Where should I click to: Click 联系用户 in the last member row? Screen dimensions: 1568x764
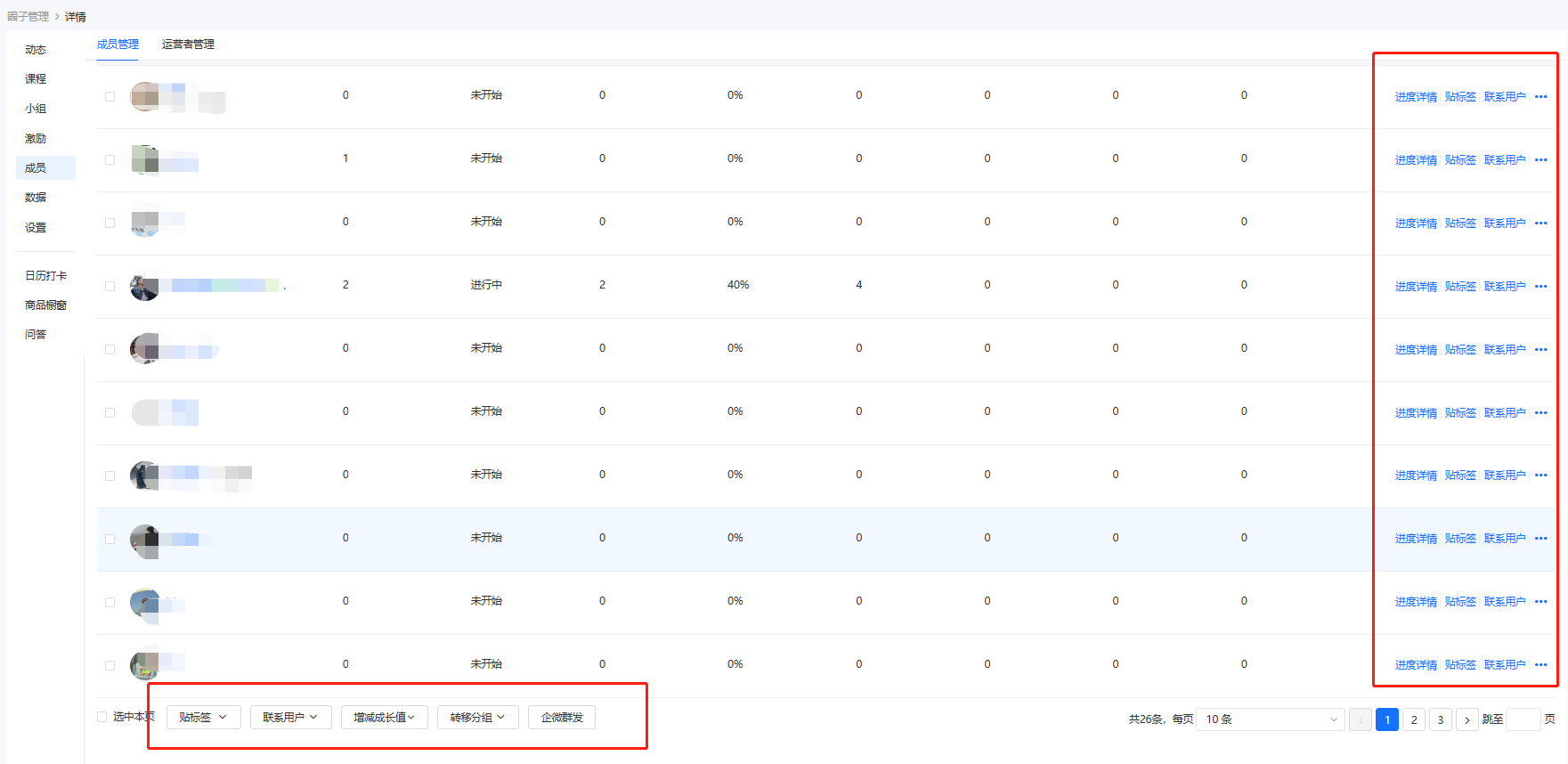1505,665
